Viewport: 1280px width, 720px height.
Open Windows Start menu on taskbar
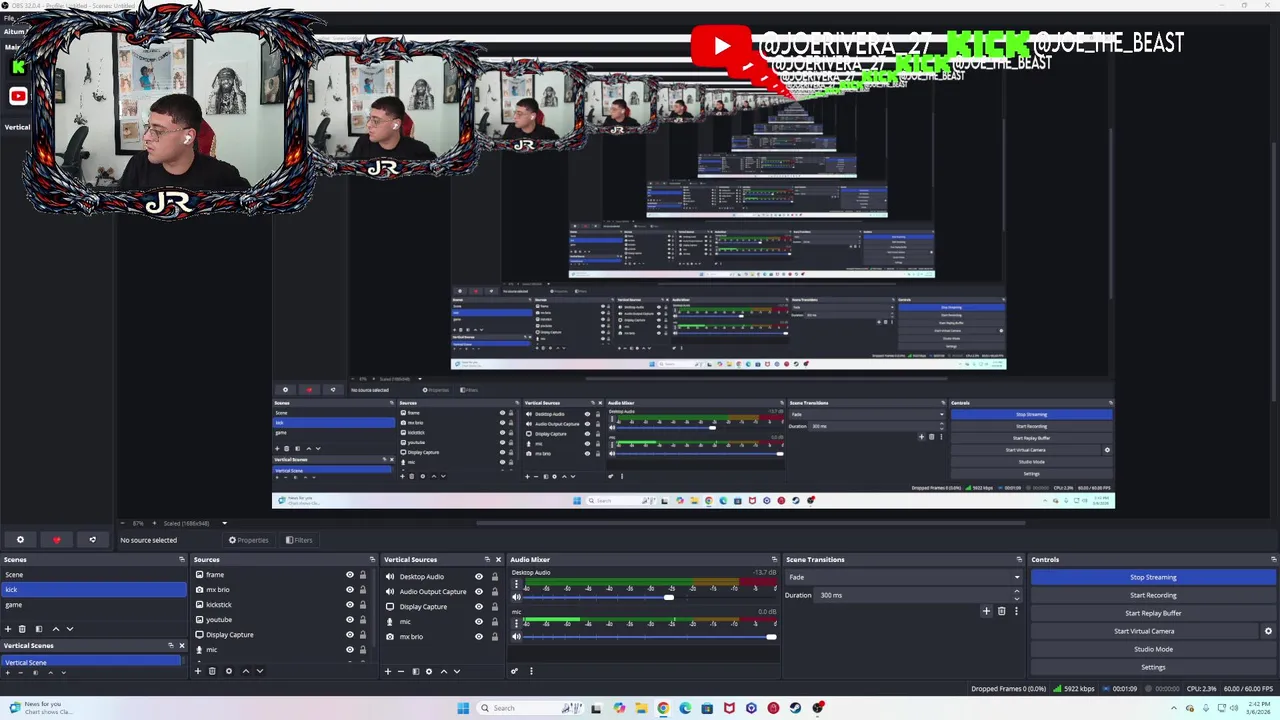tap(463, 708)
